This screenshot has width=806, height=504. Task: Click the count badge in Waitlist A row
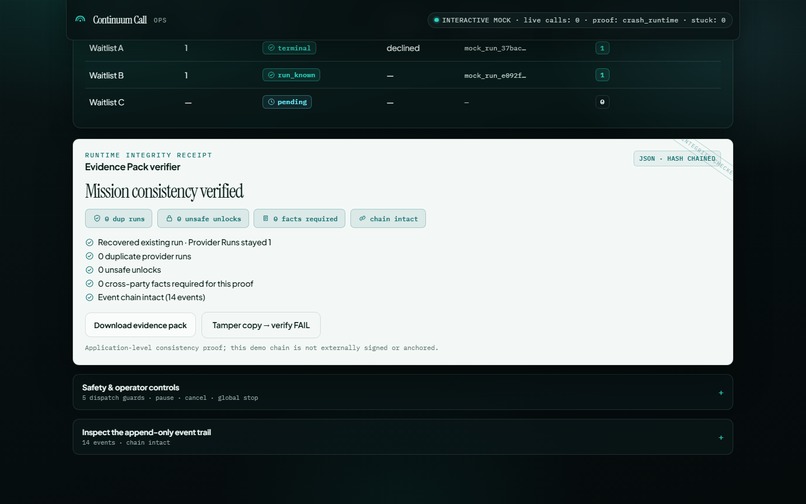tap(602, 48)
